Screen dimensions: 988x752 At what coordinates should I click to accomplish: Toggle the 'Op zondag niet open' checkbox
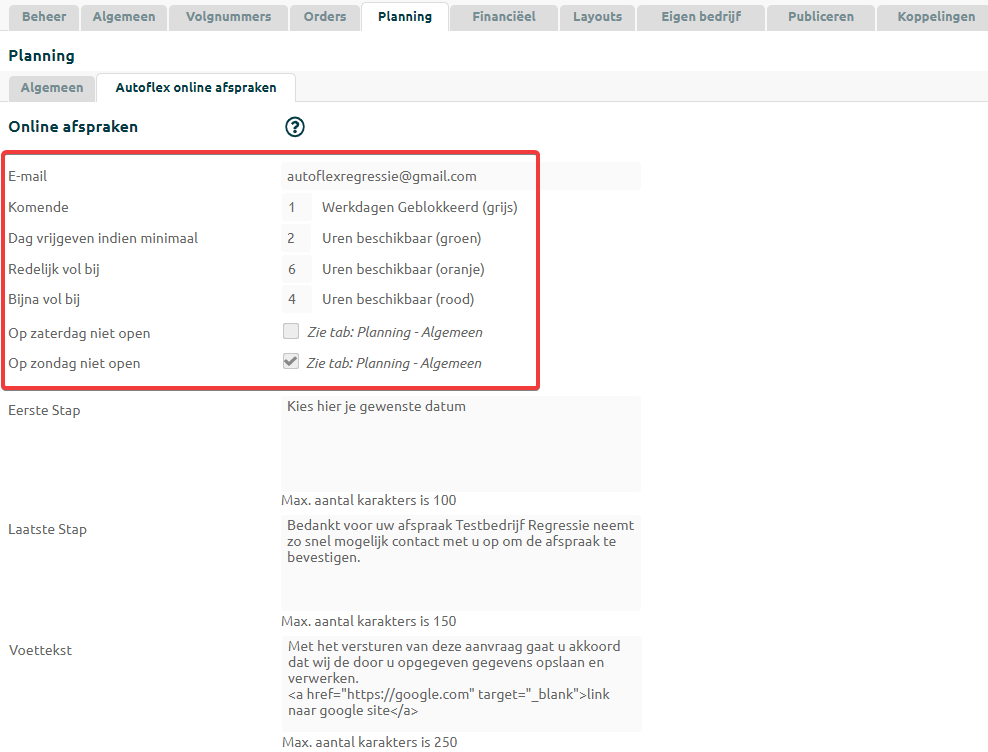click(291, 362)
